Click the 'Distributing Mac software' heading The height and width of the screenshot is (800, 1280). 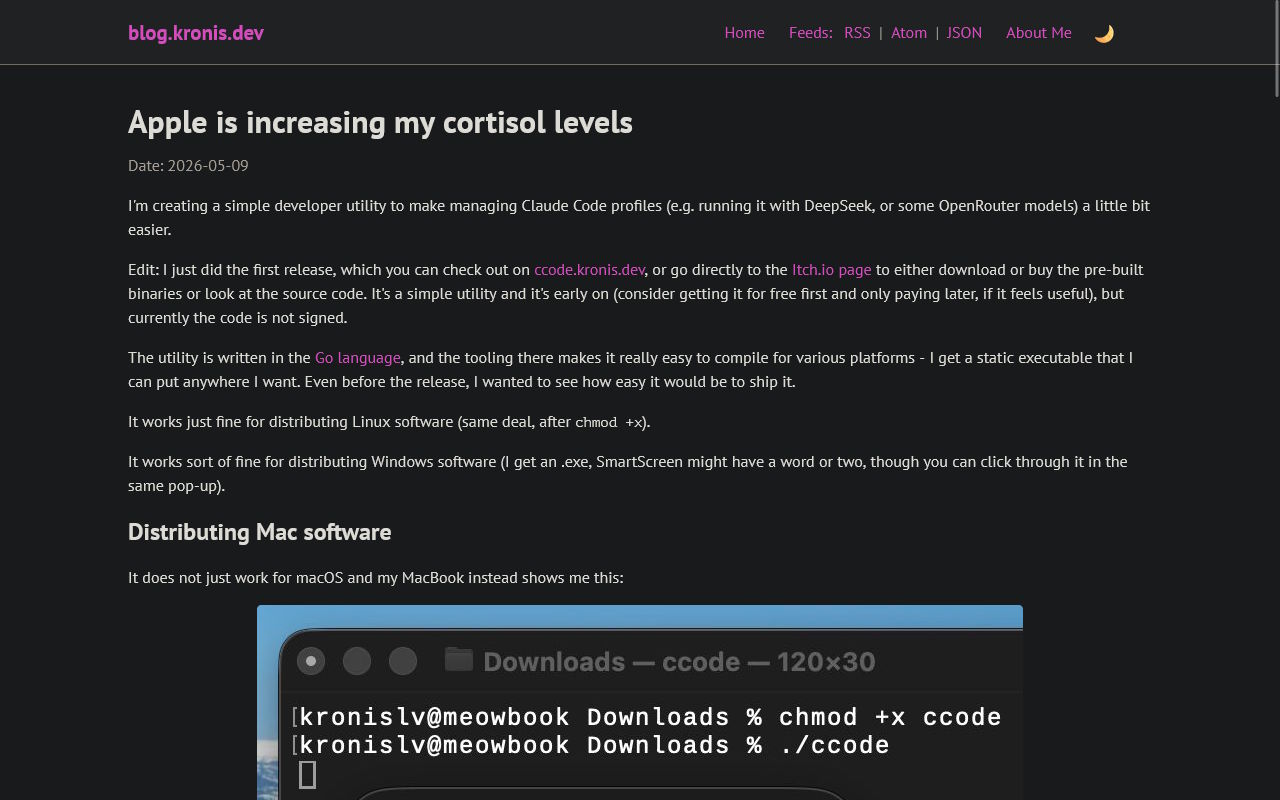[259, 532]
